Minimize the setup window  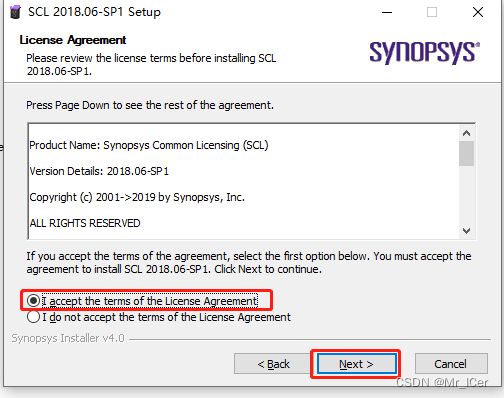point(387,12)
